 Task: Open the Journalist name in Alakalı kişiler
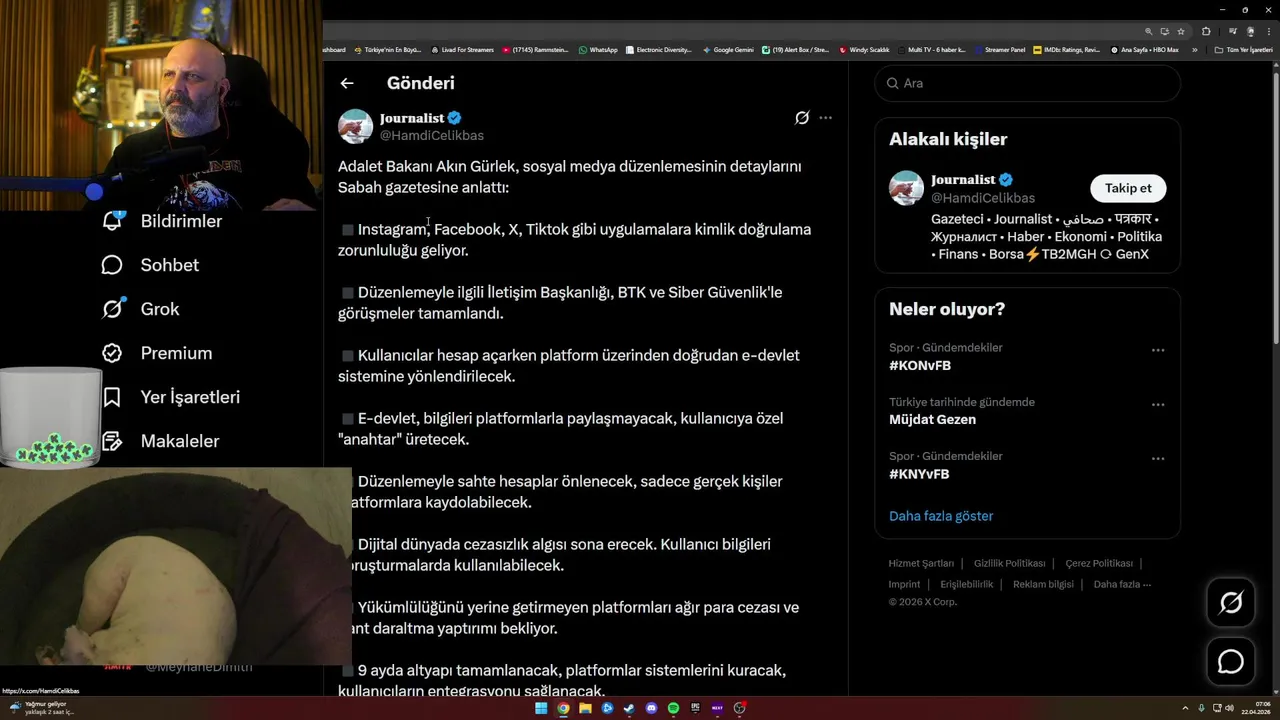[x=963, y=180]
